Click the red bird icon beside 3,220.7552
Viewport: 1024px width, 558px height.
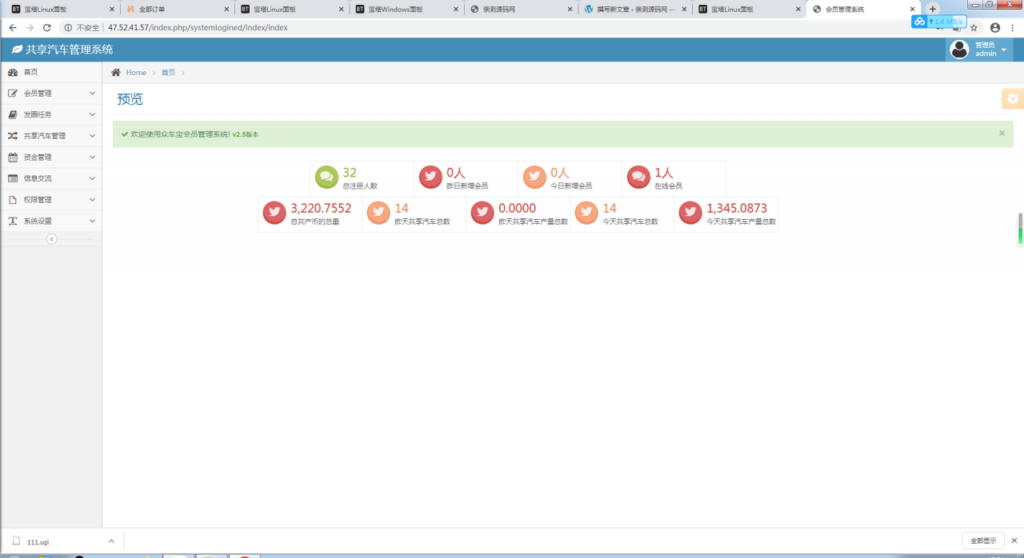pos(274,213)
